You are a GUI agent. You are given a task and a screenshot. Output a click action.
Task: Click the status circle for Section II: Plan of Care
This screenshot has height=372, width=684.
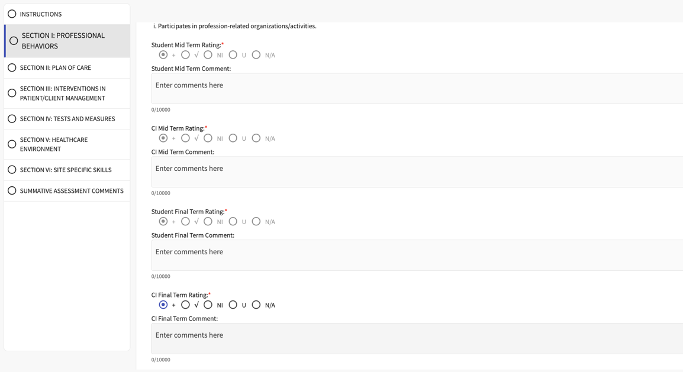click(x=12, y=68)
